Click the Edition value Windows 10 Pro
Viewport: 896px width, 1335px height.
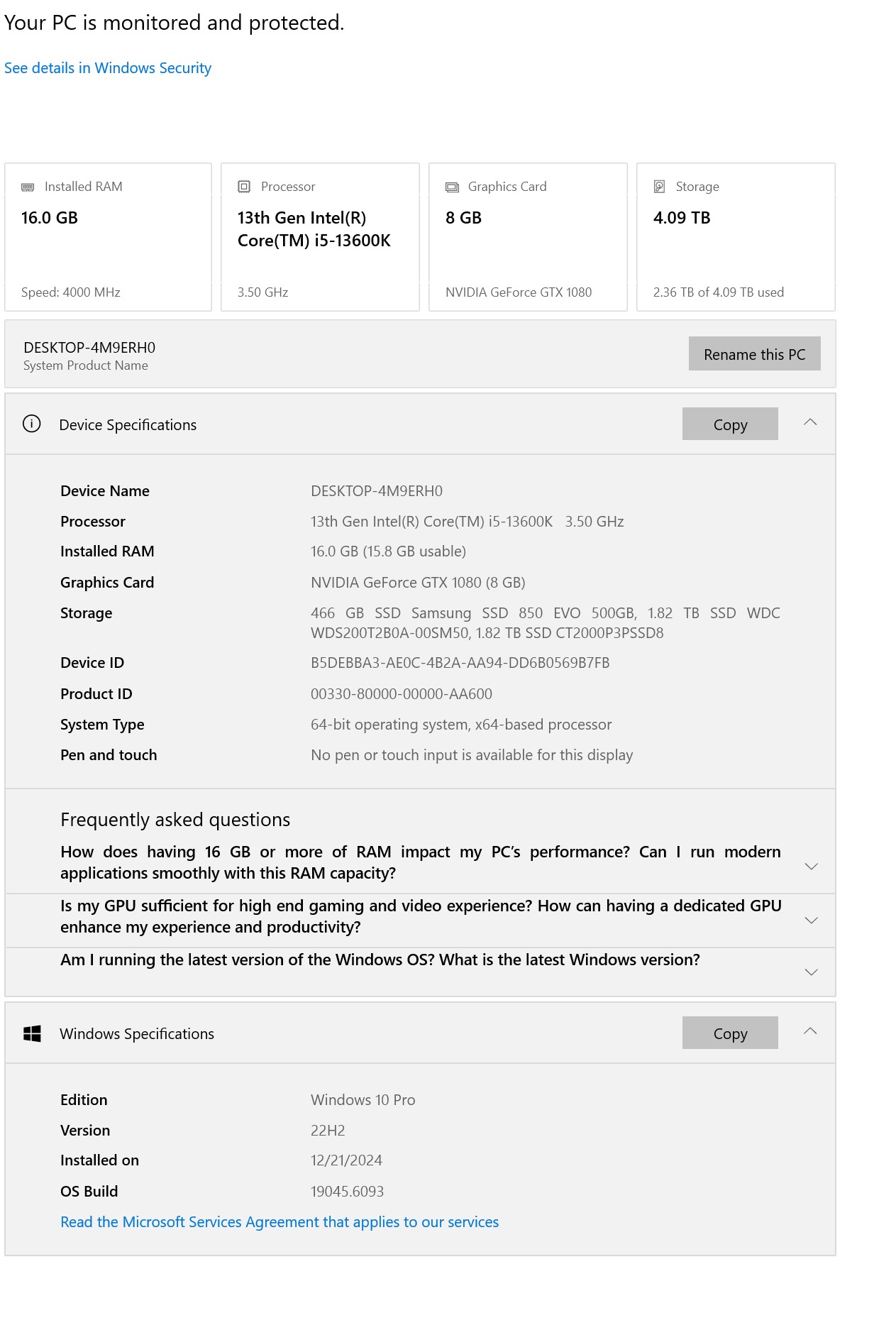(363, 1100)
